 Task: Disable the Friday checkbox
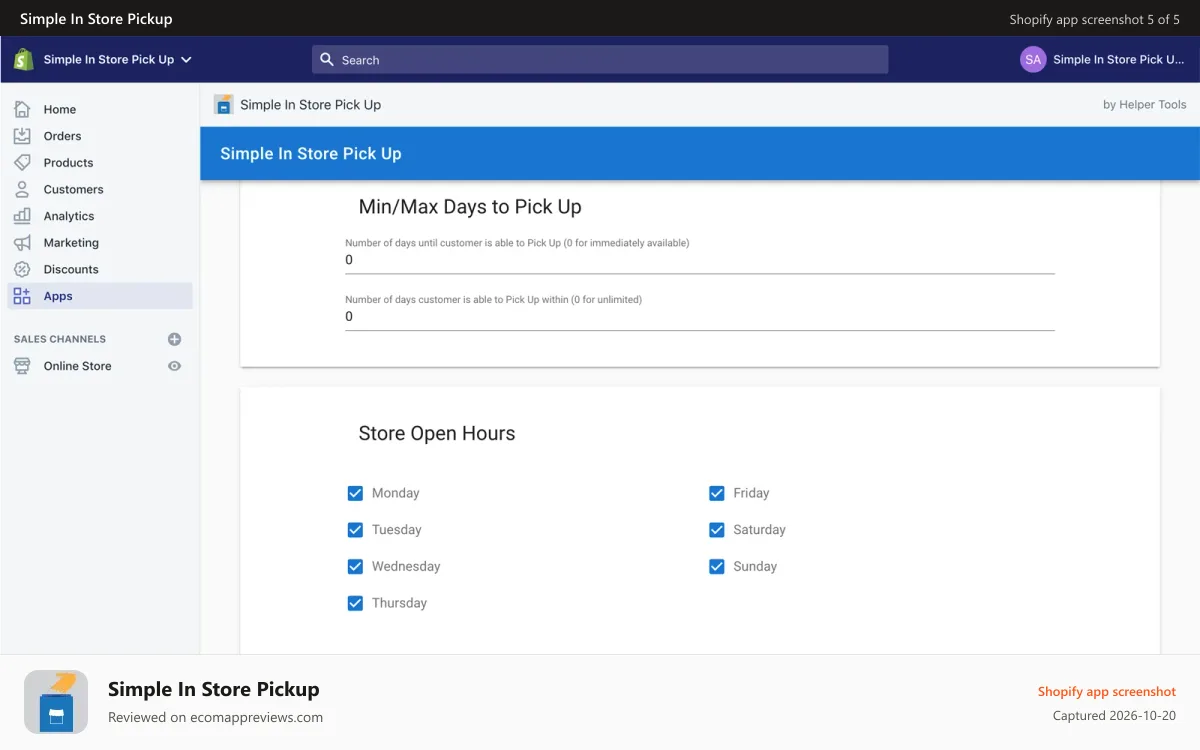(x=716, y=493)
